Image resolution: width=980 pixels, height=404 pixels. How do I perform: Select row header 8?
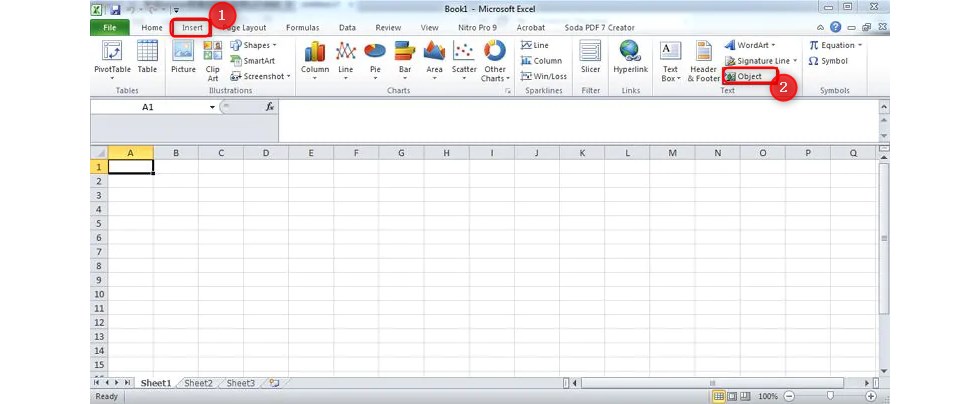click(x=99, y=266)
